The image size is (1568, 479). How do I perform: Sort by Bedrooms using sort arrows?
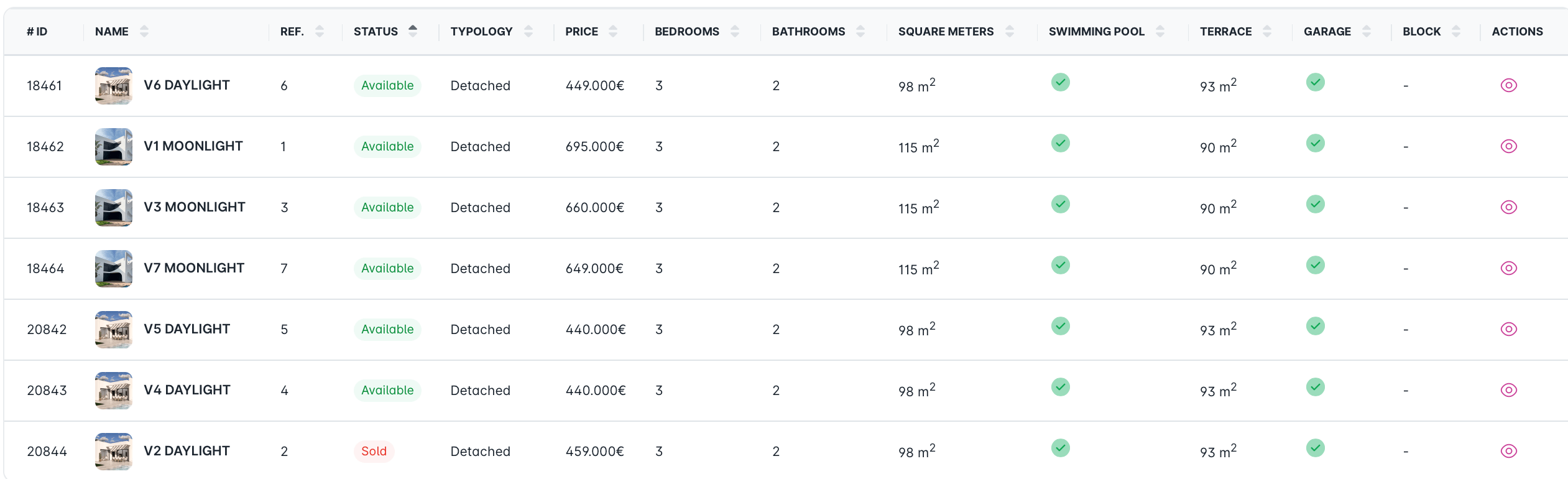pos(735,31)
